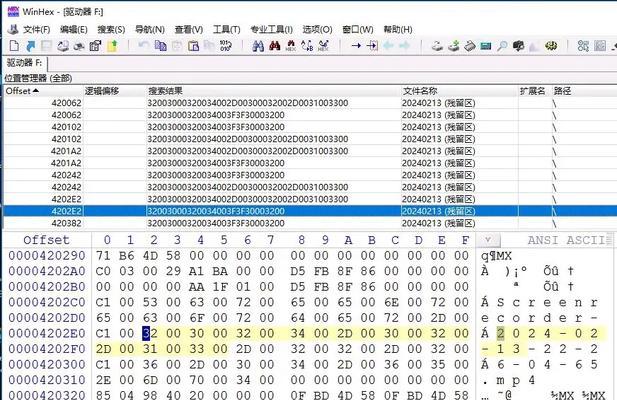
Task: Click the WinHex app icon in title bar
Action: pyautogui.click(x=13, y=11)
